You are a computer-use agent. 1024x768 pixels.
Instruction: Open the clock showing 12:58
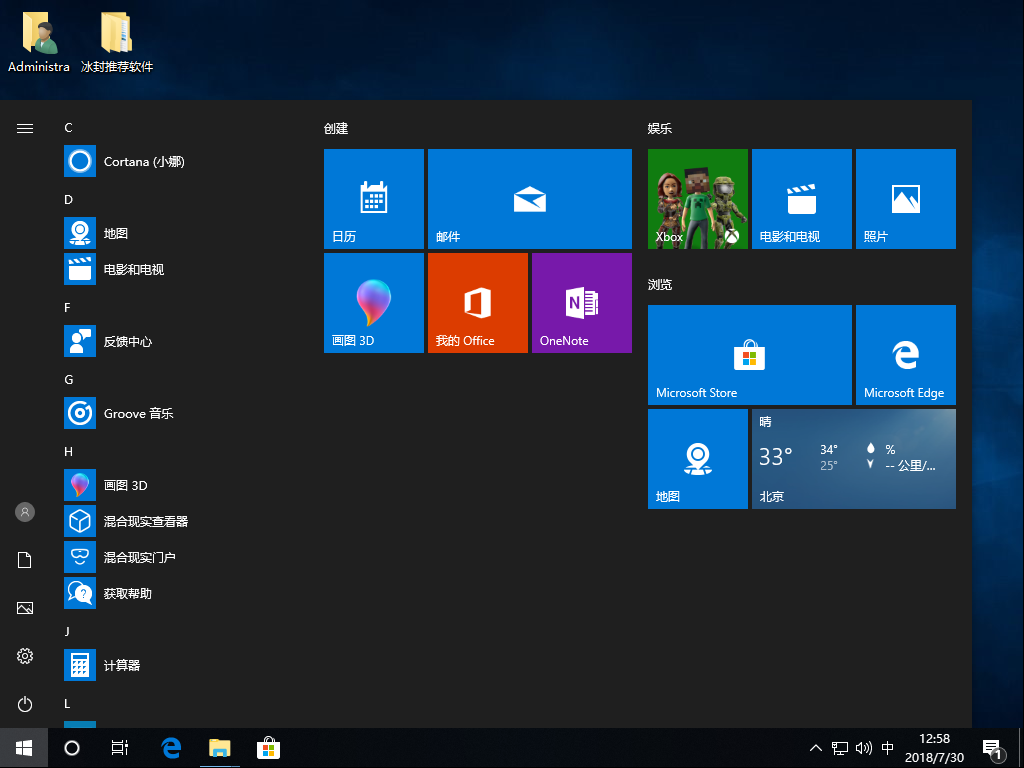coord(935,748)
